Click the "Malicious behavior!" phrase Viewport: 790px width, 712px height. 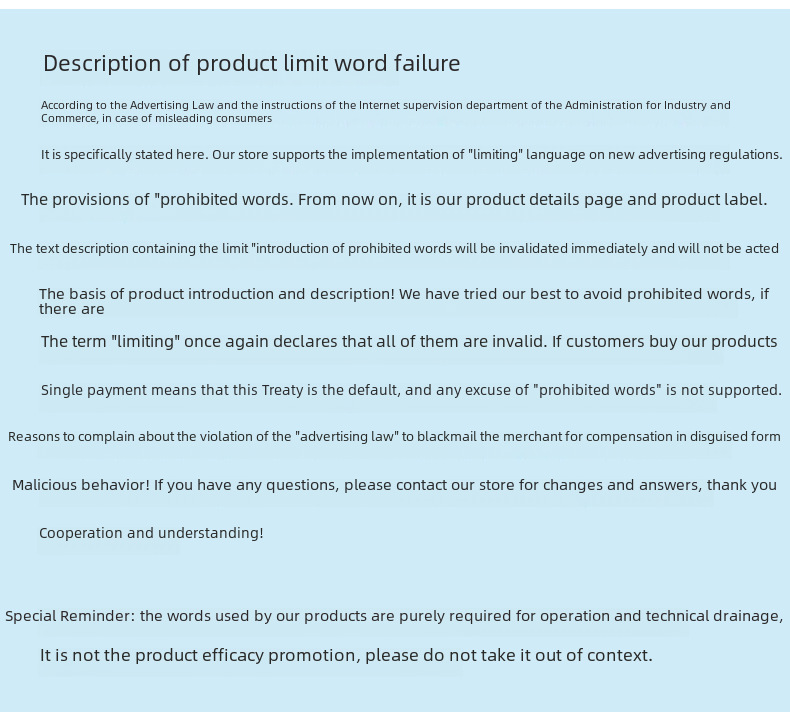(x=80, y=485)
